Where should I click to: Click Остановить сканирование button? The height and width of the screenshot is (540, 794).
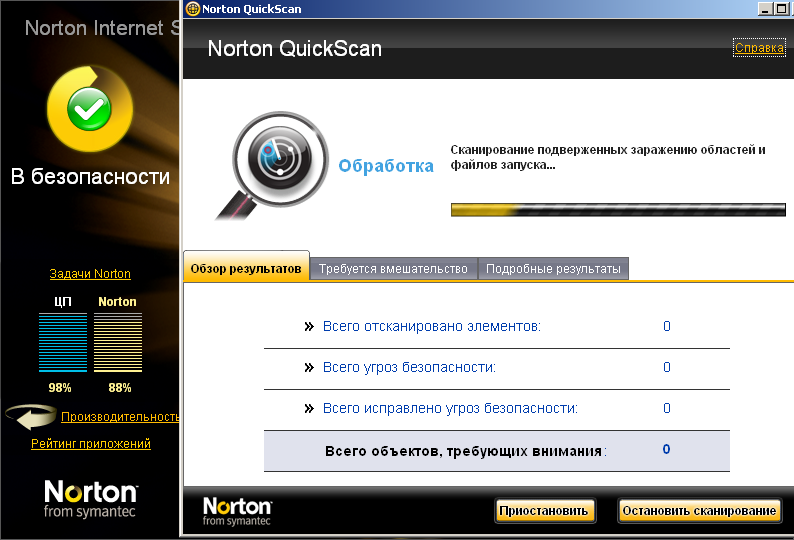(x=699, y=511)
